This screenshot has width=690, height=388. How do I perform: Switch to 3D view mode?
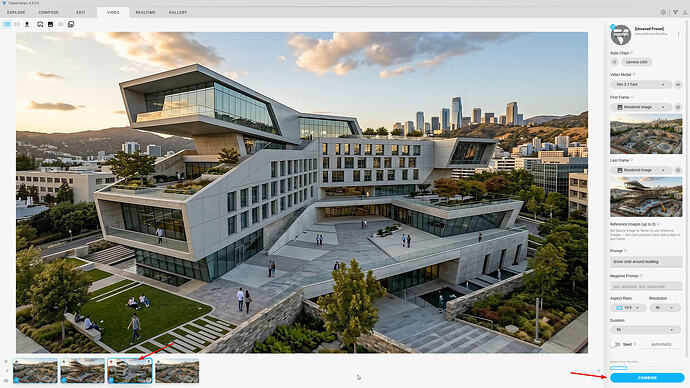click(17, 24)
